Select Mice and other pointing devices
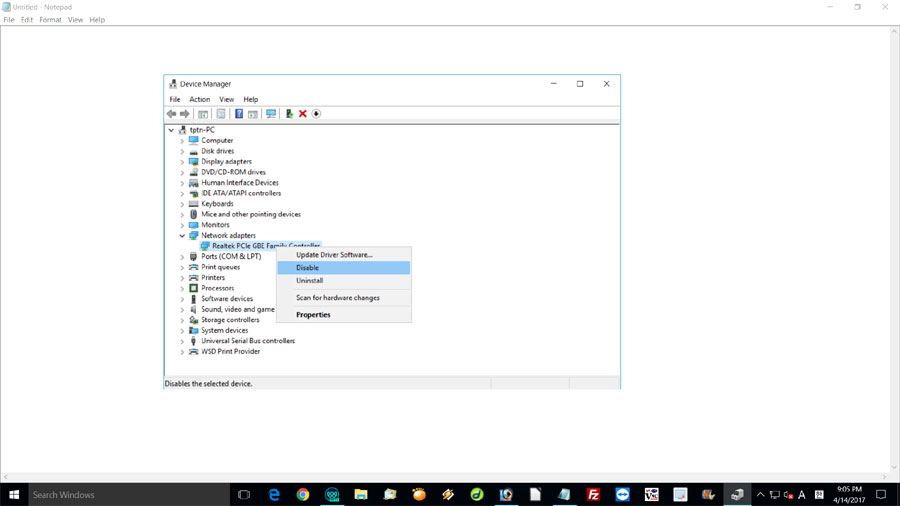The height and width of the screenshot is (506, 900). pos(251,215)
